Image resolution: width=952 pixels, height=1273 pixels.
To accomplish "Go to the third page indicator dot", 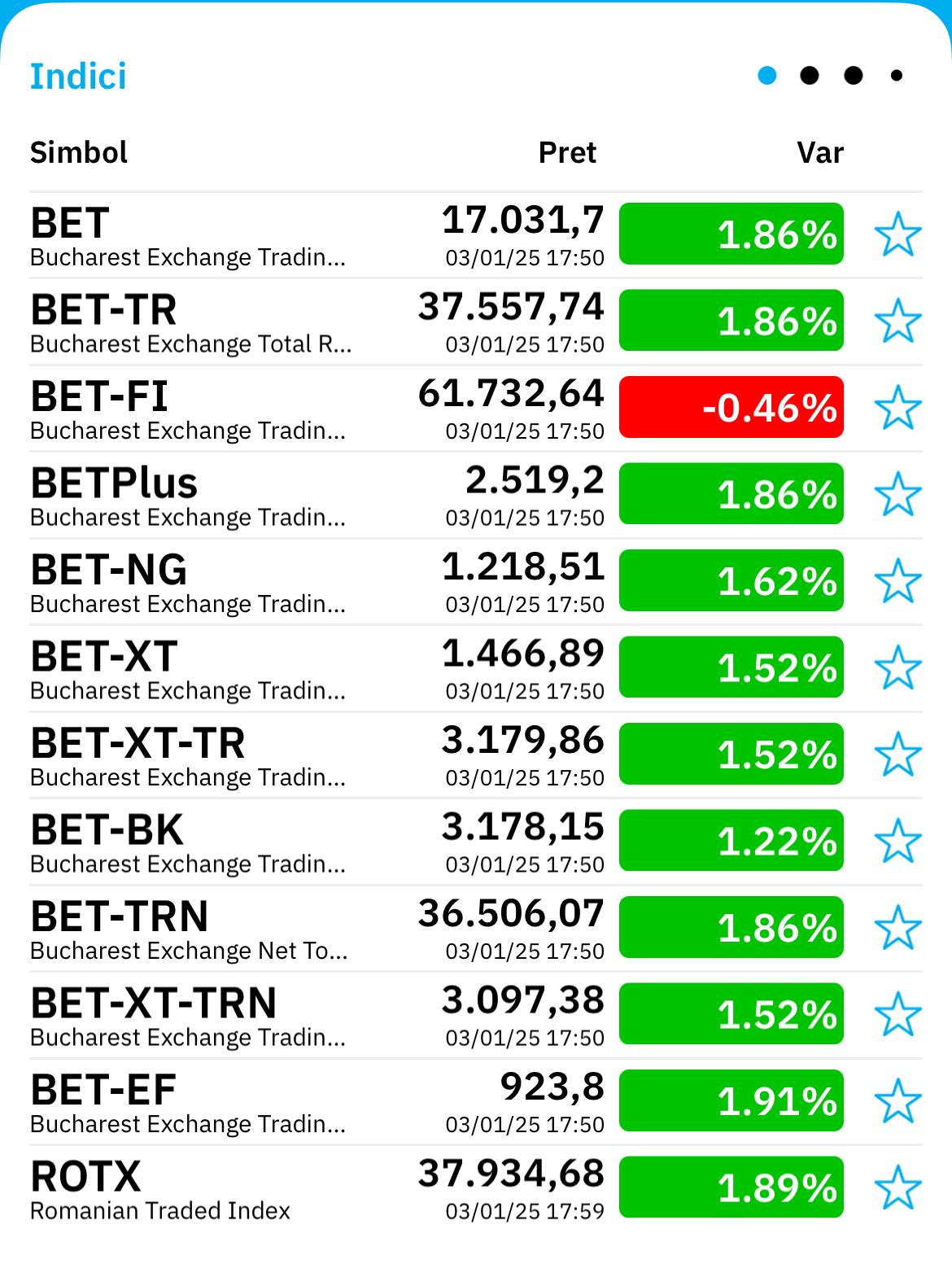I will point(853,76).
